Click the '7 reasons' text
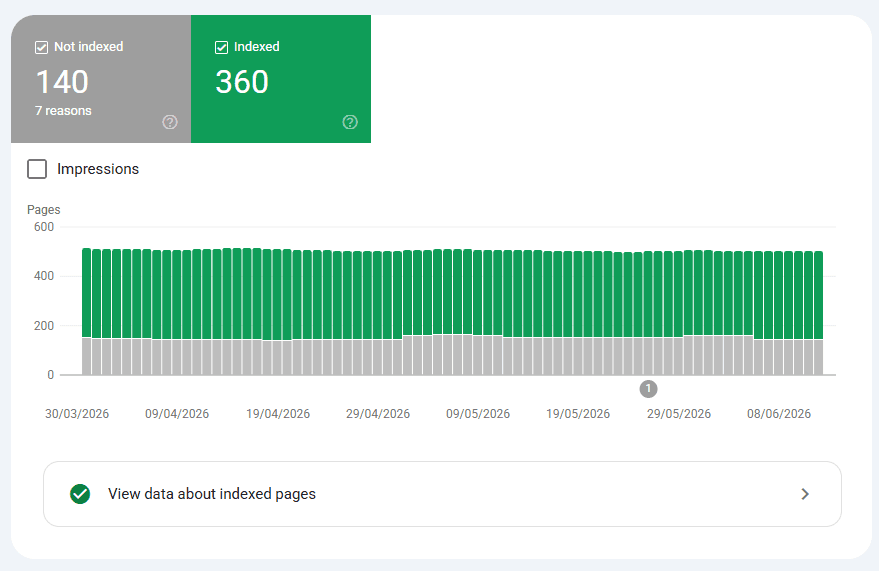Viewport: 879px width, 571px height. click(x=63, y=111)
